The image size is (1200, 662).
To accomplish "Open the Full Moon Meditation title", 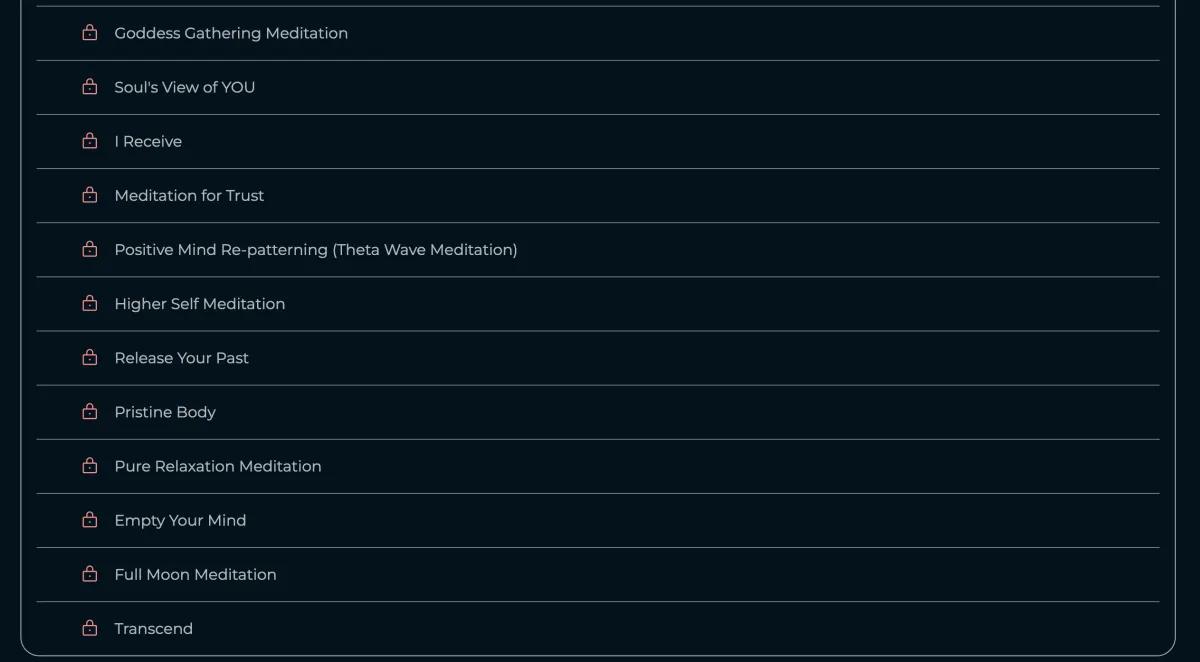I will point(195,574).
